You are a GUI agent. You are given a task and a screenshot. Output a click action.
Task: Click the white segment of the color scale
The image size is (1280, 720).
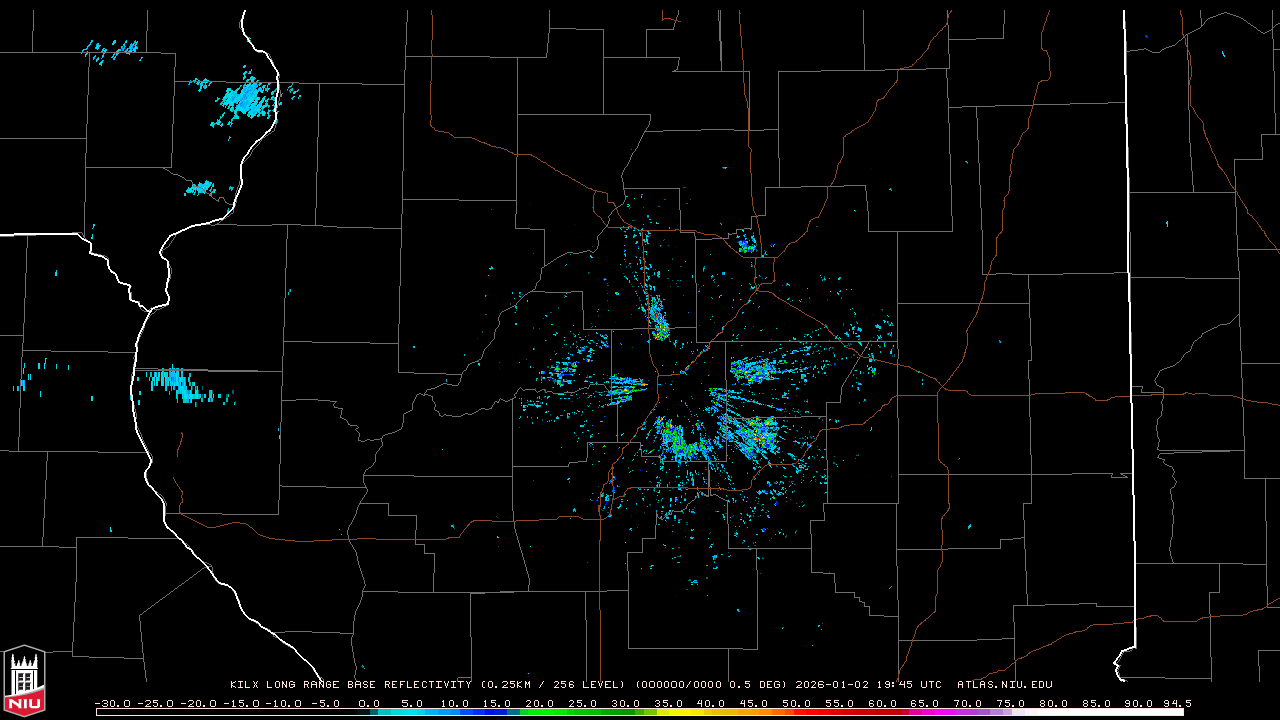coord(1100,712)
